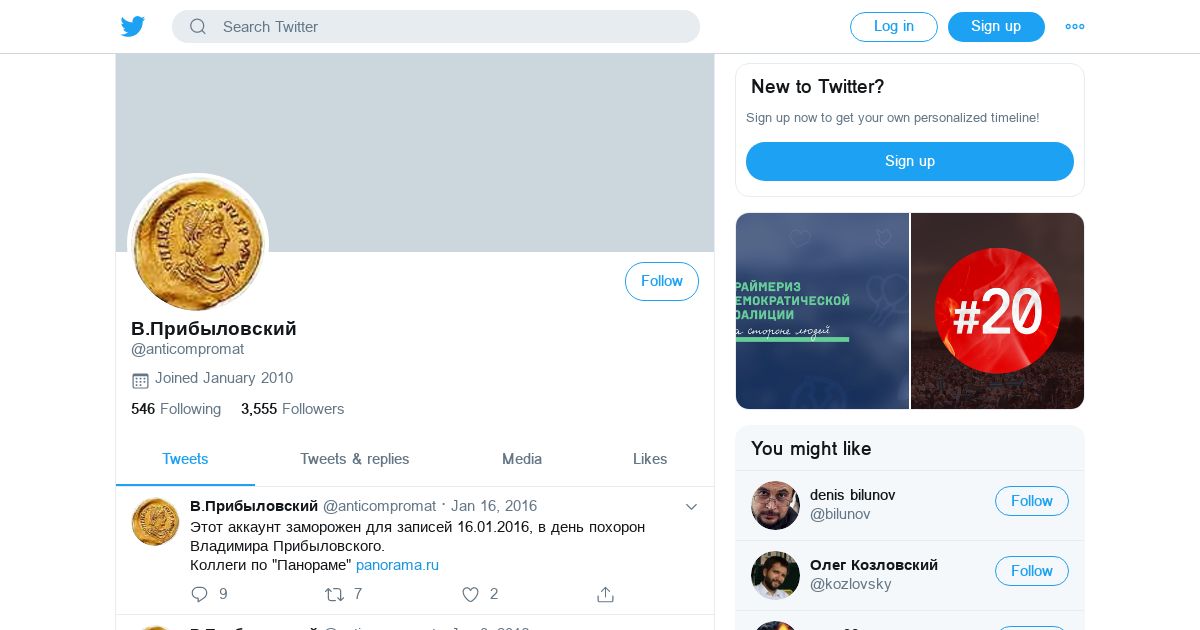Follow В.Прибыловский's profile
The height and width of the screenshot is (630, 1200).
661,282
